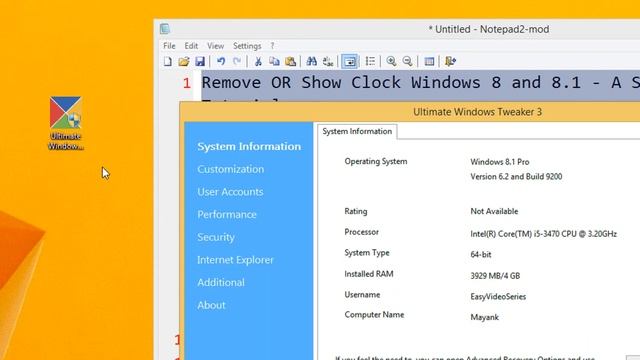Open the View menu in Notepad2-mod

(215, 46)
